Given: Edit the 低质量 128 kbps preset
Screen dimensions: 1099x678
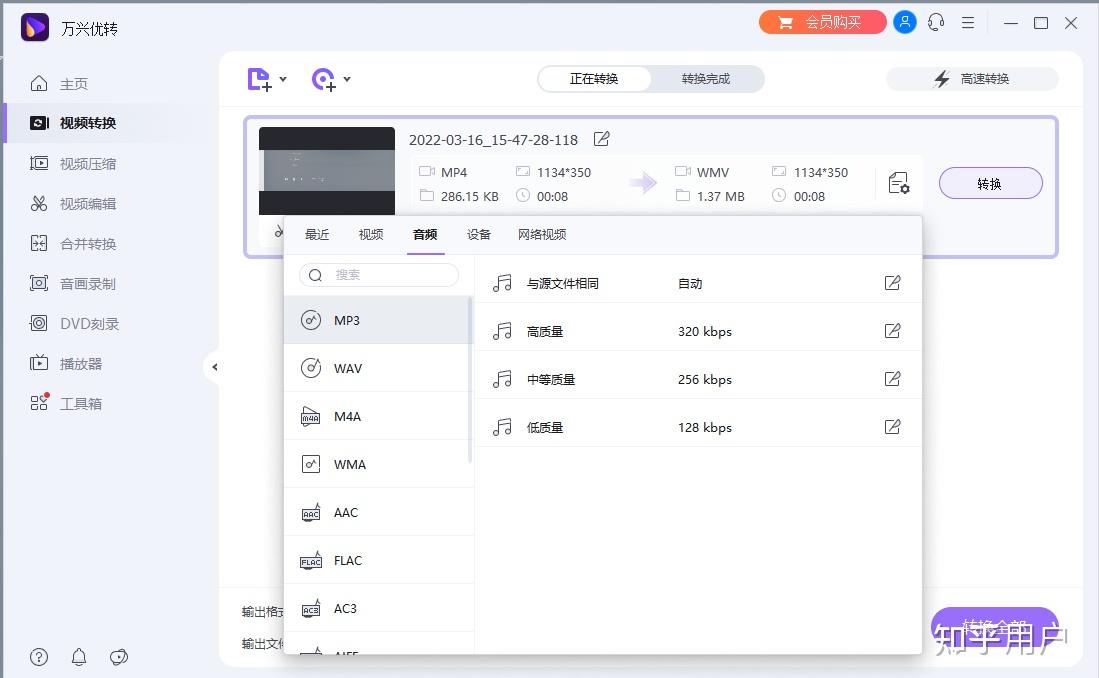Looking at the screenshot, I should tap(892, 427).
